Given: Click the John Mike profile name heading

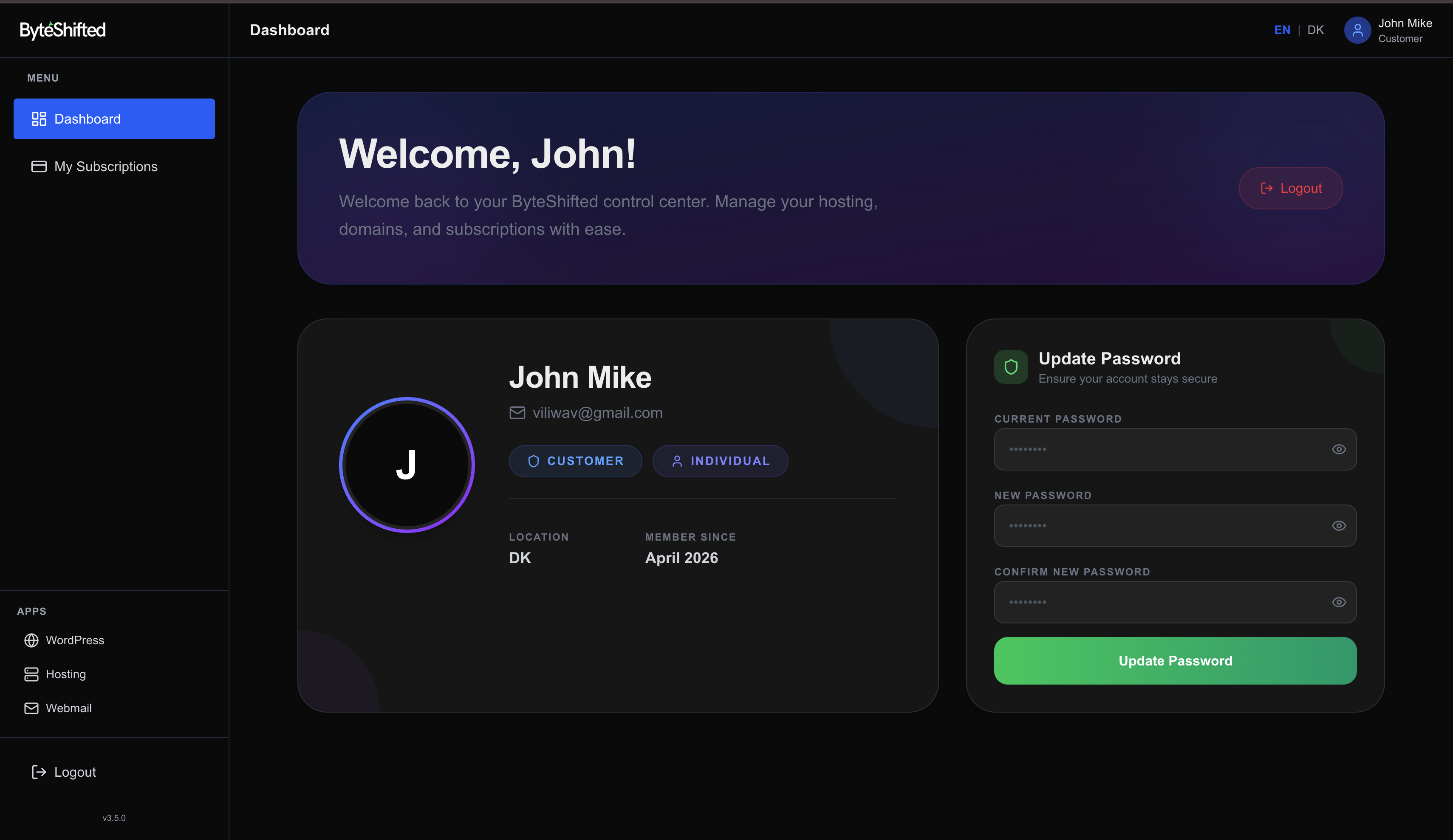Looking at the screenshot, I should click(x=580, y=377).
